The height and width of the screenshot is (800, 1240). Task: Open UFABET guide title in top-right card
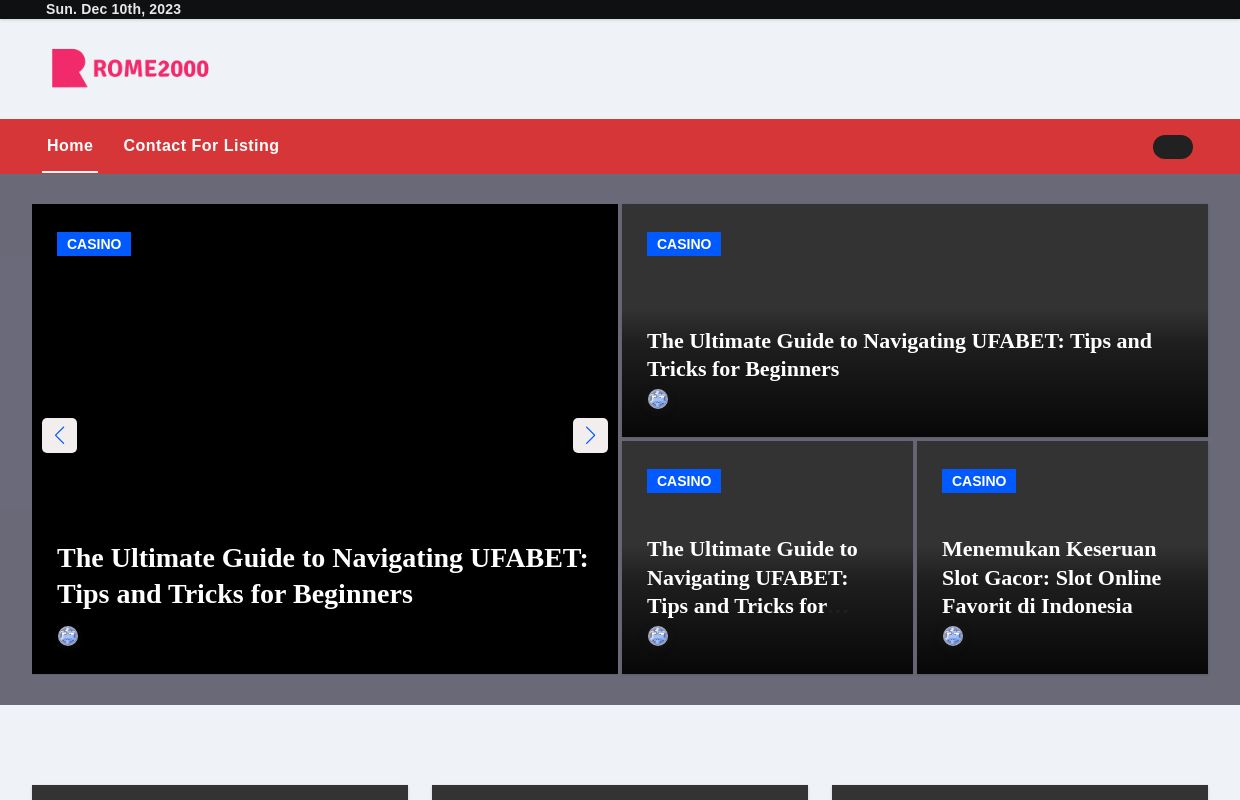click(899, 354)
